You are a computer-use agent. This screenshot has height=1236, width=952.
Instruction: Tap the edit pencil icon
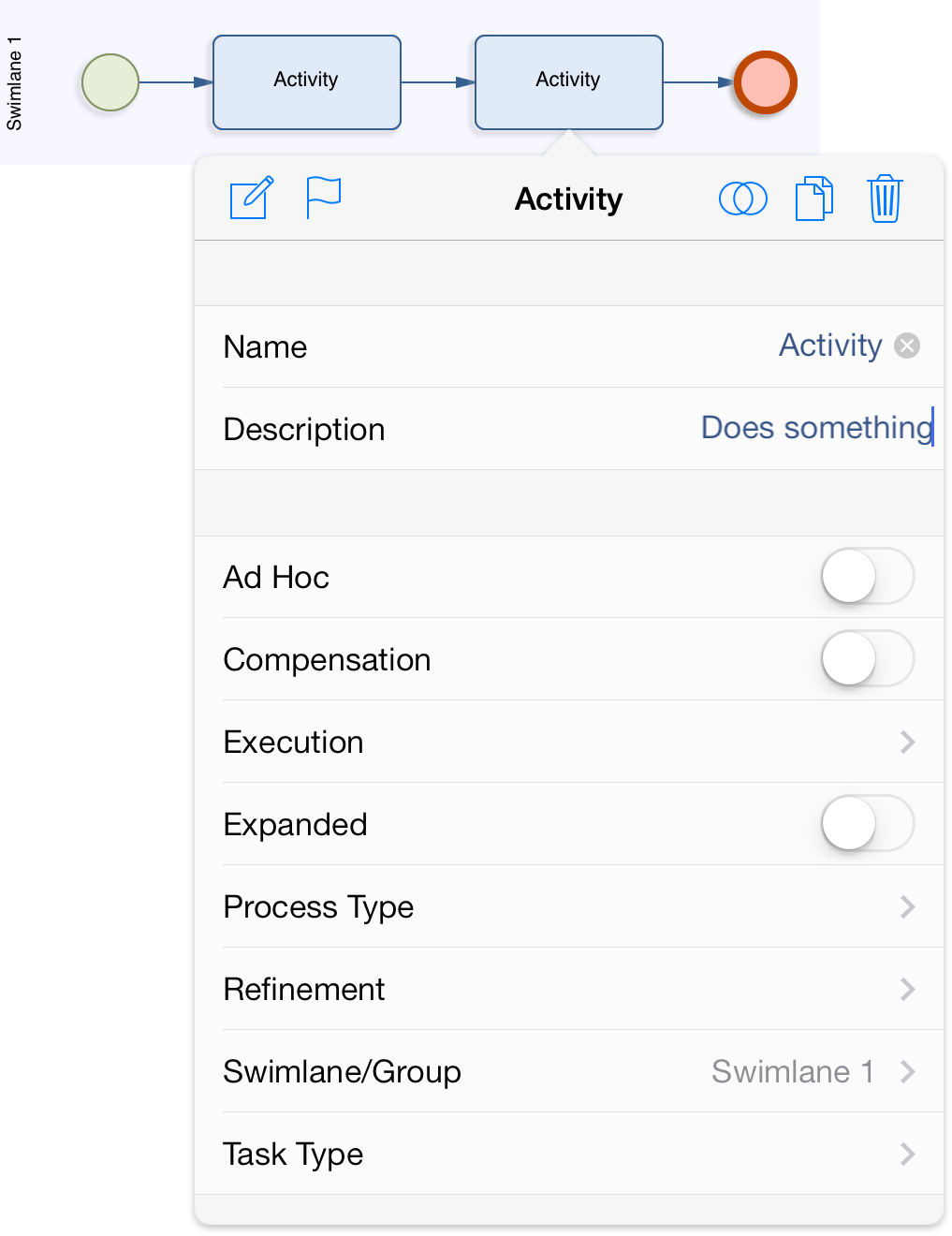[251, 198]
